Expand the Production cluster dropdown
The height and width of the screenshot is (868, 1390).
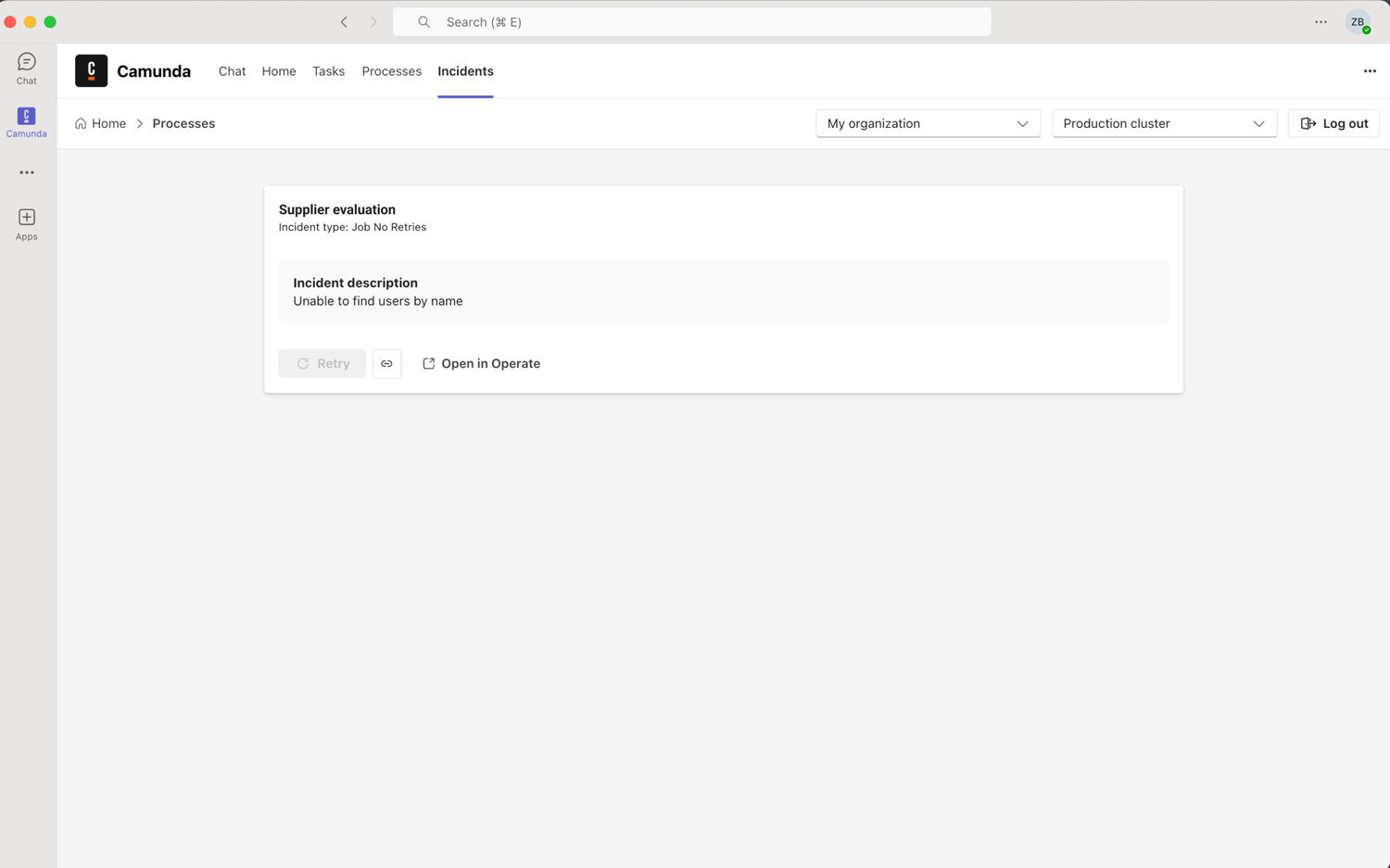[x=1164, y=124]
